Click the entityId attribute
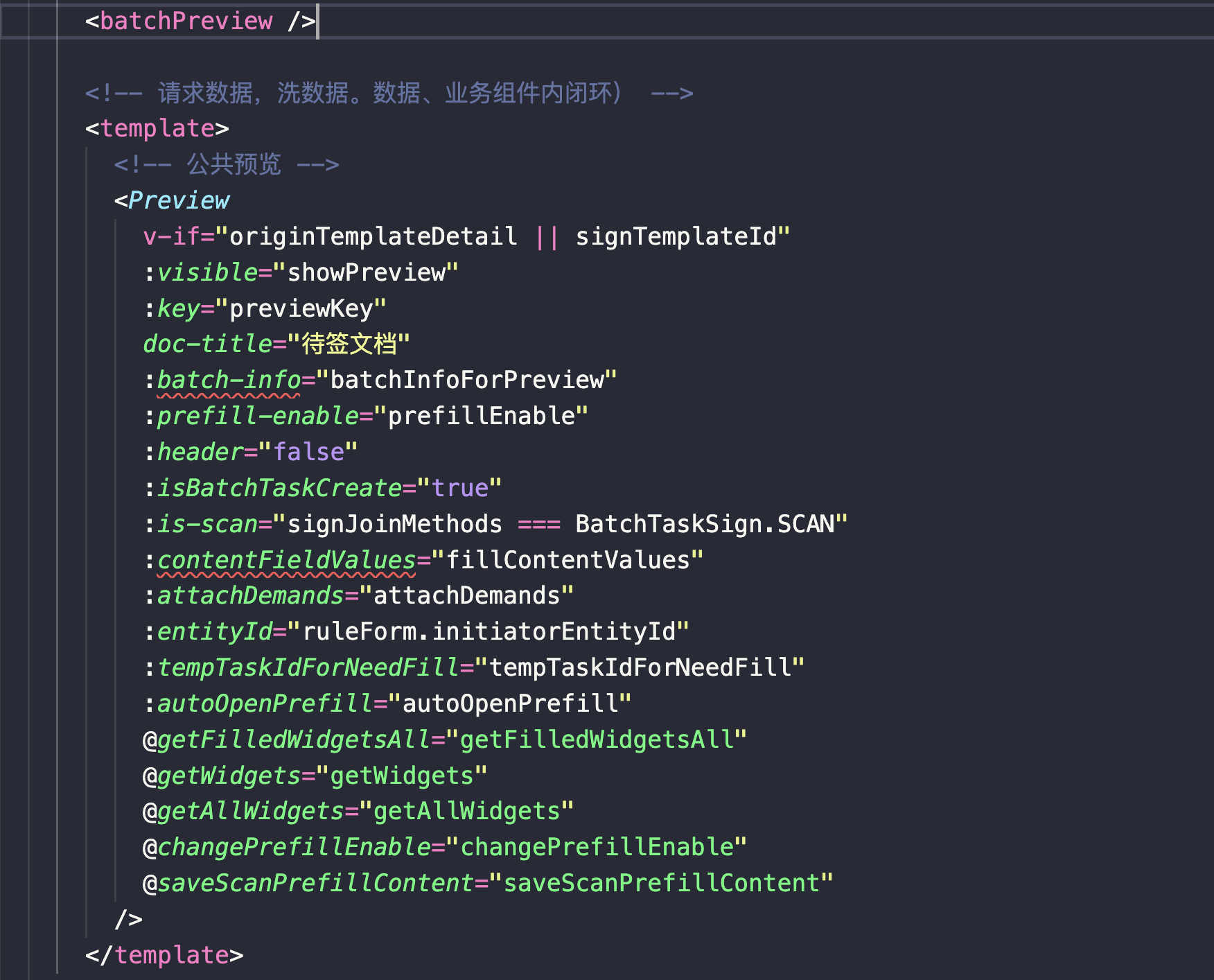Screen dimensions: 1214x980 [x=215, y=631]
